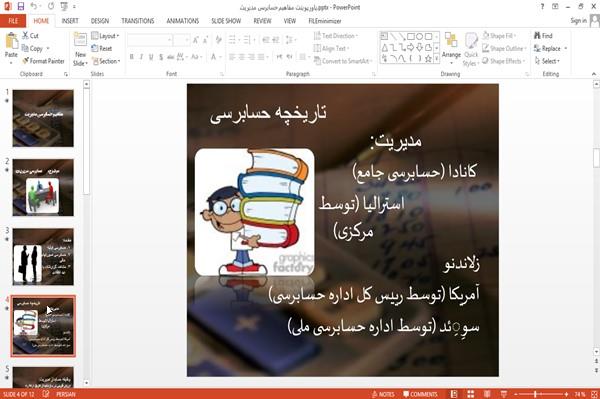The image size is (600, 399).
Task: Toggle numbered list
Action: click(248, 40)
